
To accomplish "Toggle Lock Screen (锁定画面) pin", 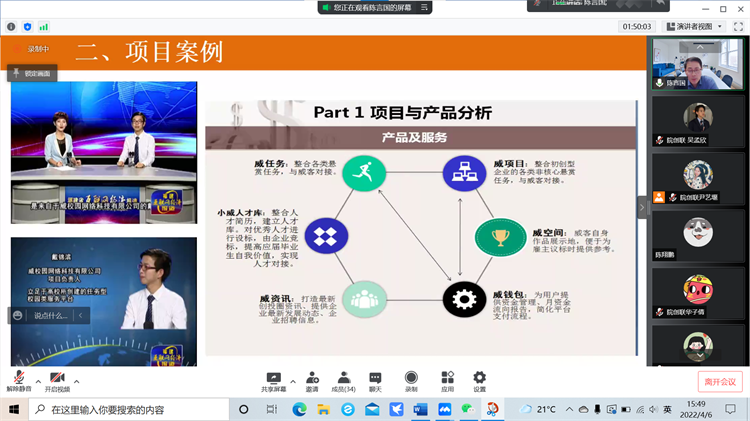I will (34, 73).
